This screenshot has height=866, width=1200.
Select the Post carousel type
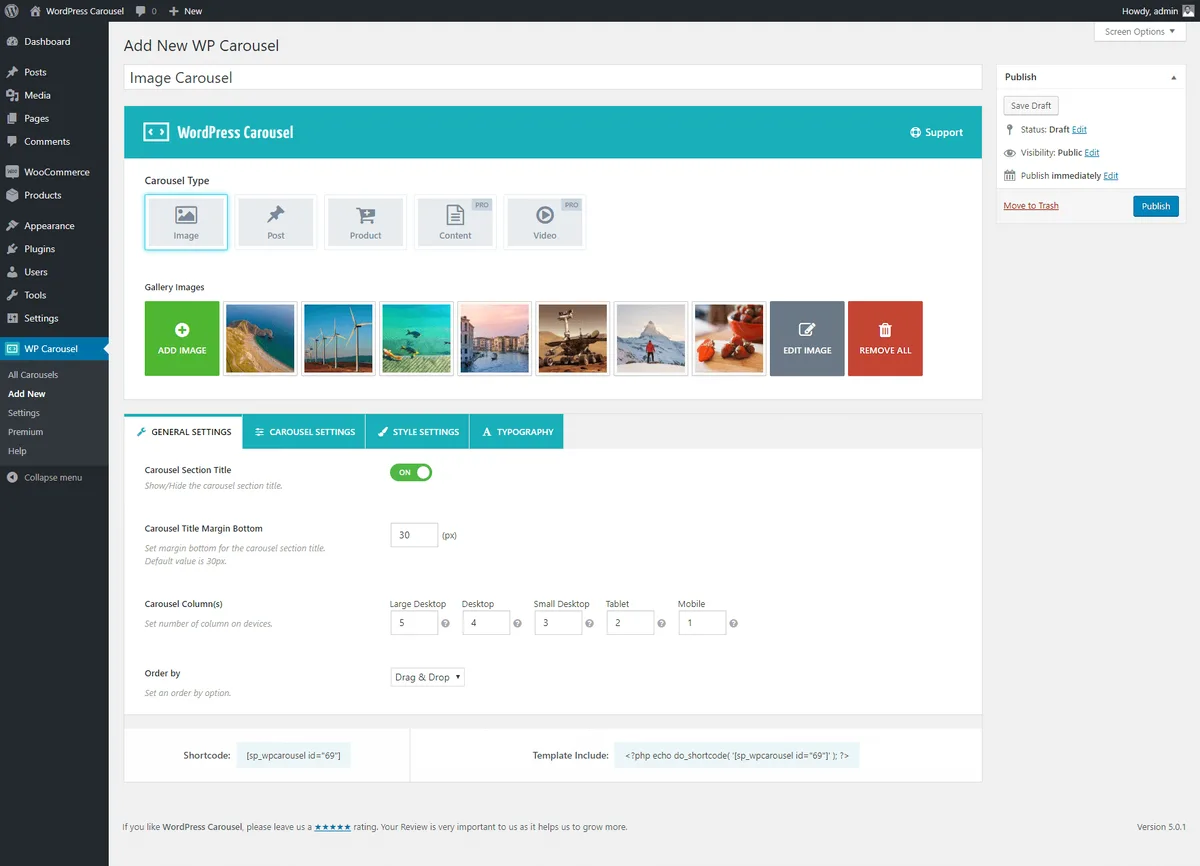click(276, 221)
